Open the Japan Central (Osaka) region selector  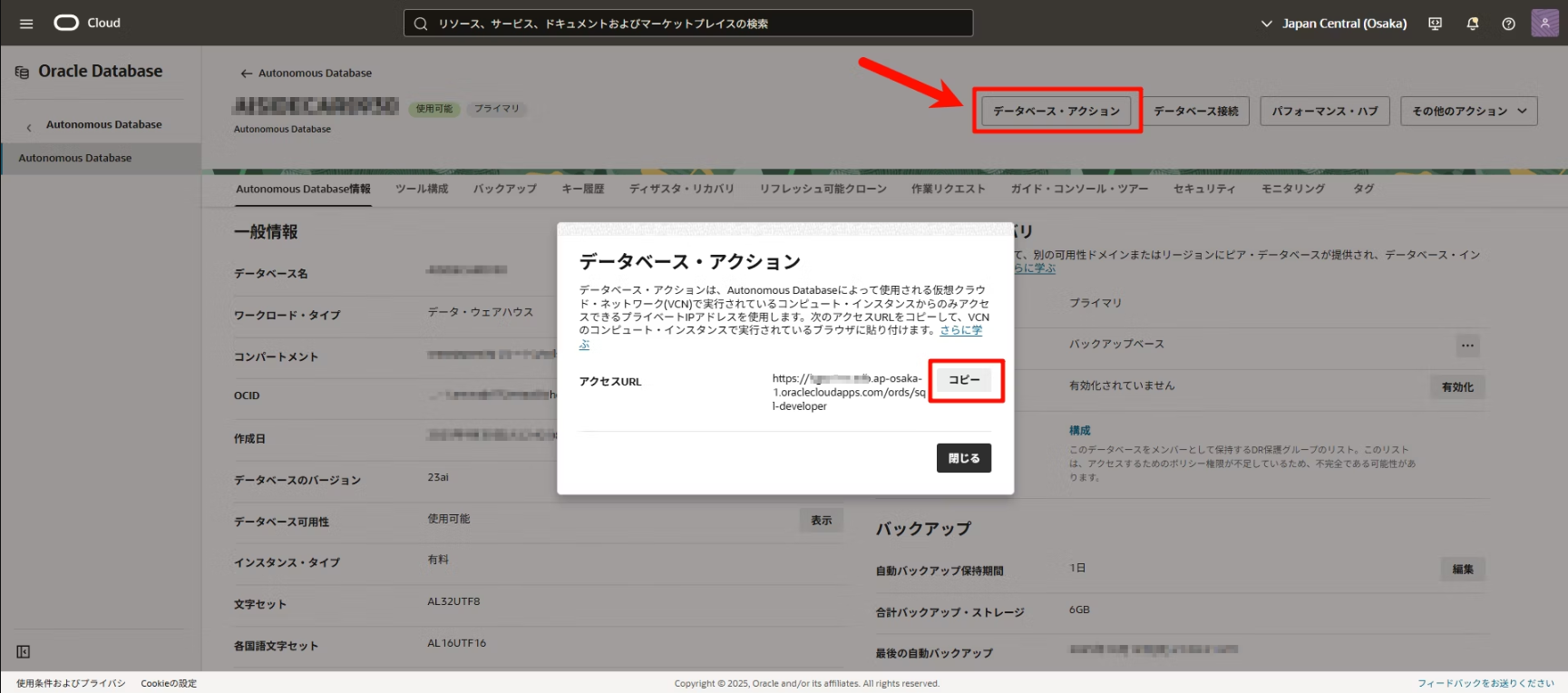[1333, 24]
